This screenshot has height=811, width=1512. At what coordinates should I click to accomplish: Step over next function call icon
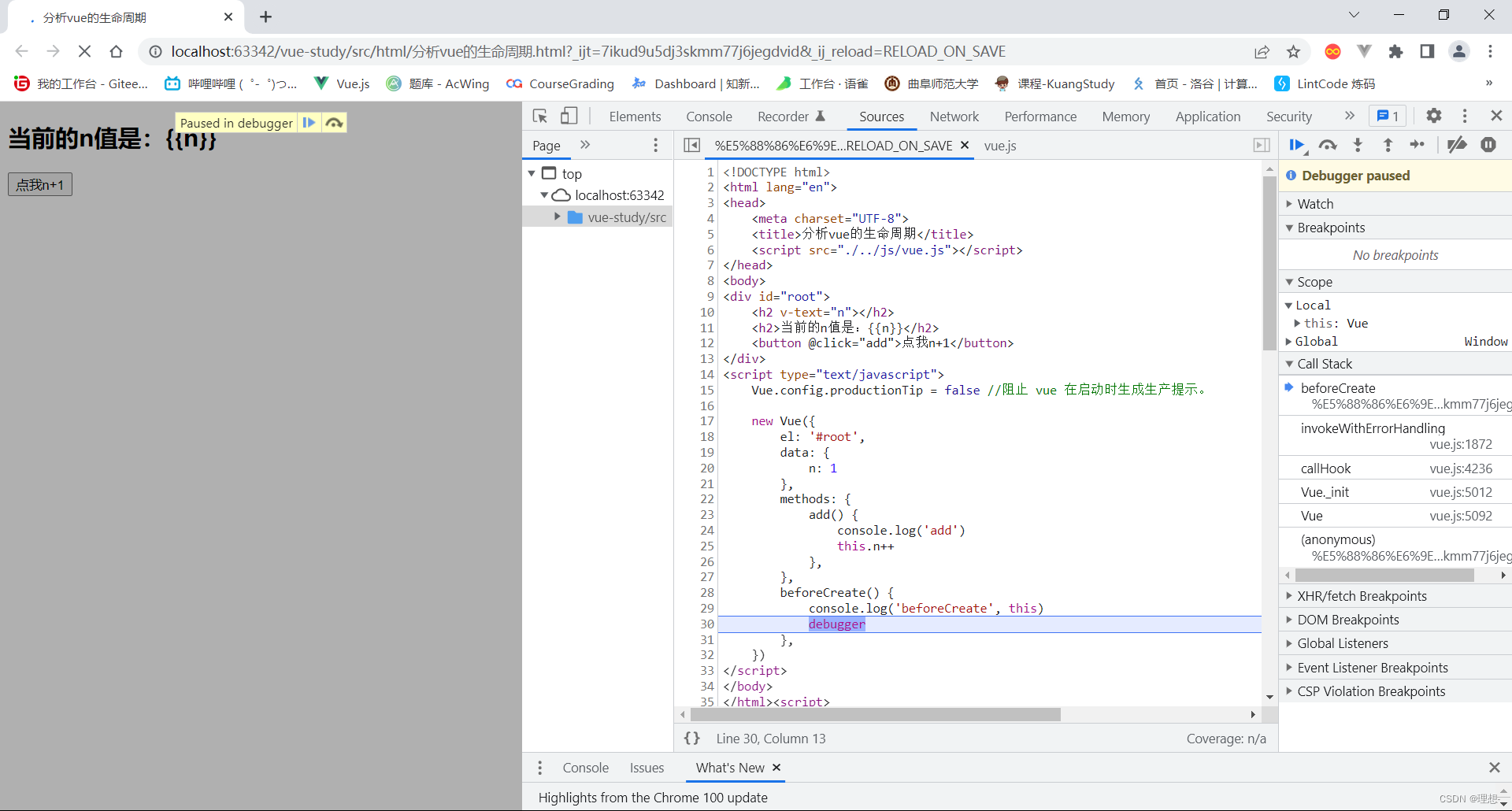(x=1328, y=145)
